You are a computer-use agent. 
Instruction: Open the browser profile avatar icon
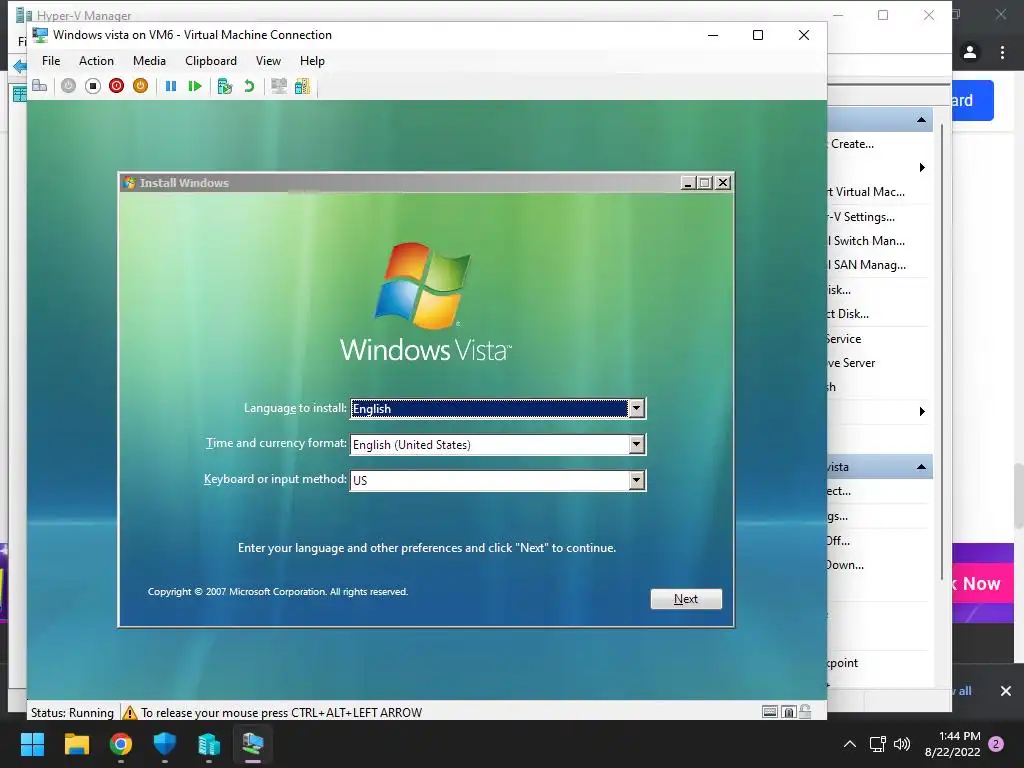point(970,52)
